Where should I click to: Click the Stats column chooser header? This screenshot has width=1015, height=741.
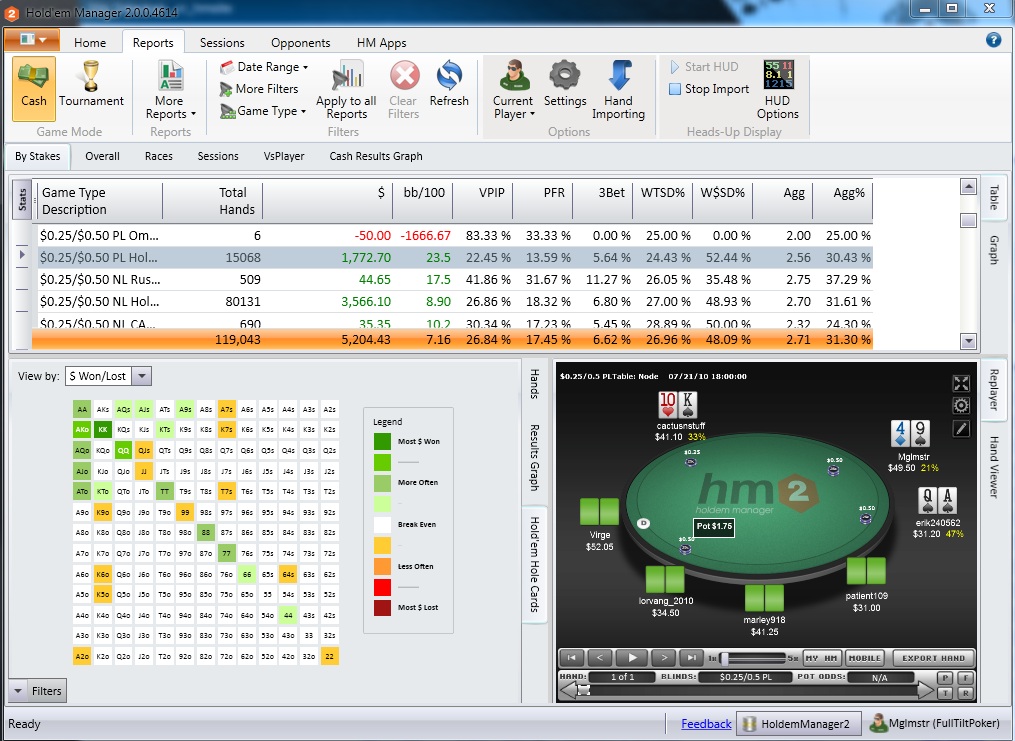pyautogui.click(x=22, y=200)
